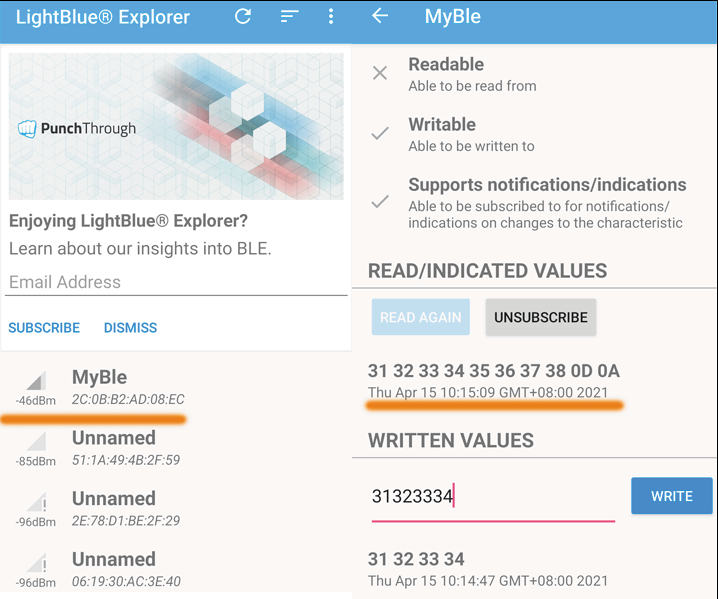Click the -46dBm signal strength label
The height and width of the screenshot is (599, 718).
[x=36, y=401]
